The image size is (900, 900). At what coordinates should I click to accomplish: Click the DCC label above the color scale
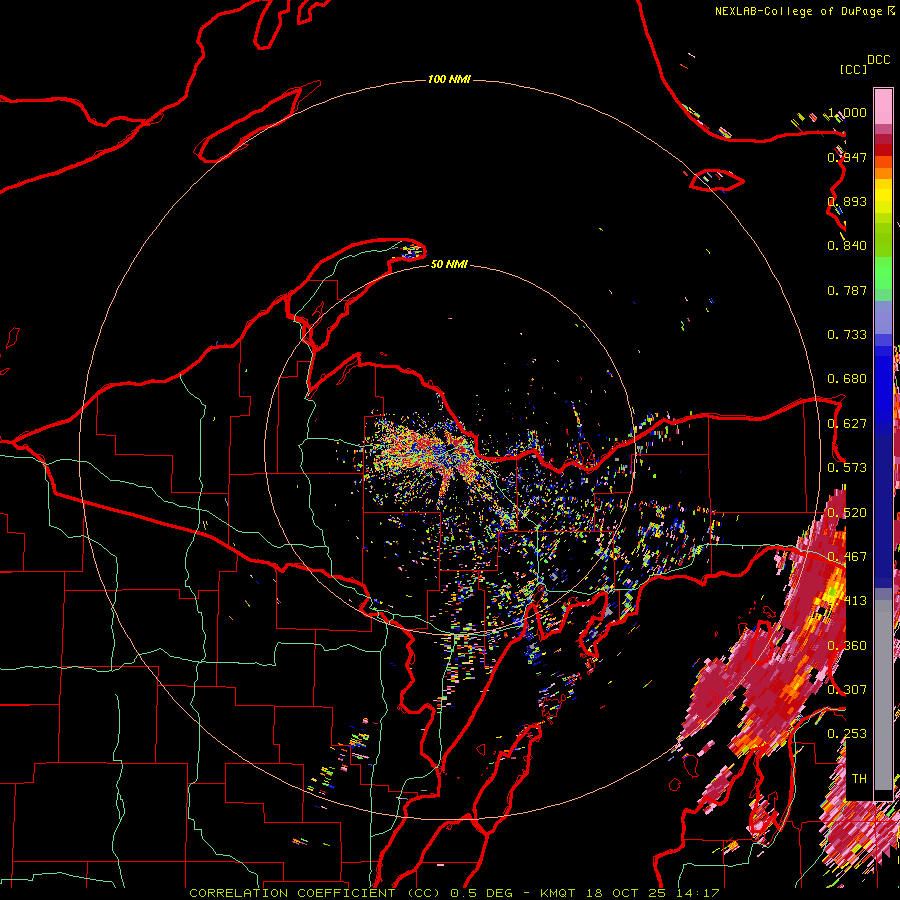879,60
